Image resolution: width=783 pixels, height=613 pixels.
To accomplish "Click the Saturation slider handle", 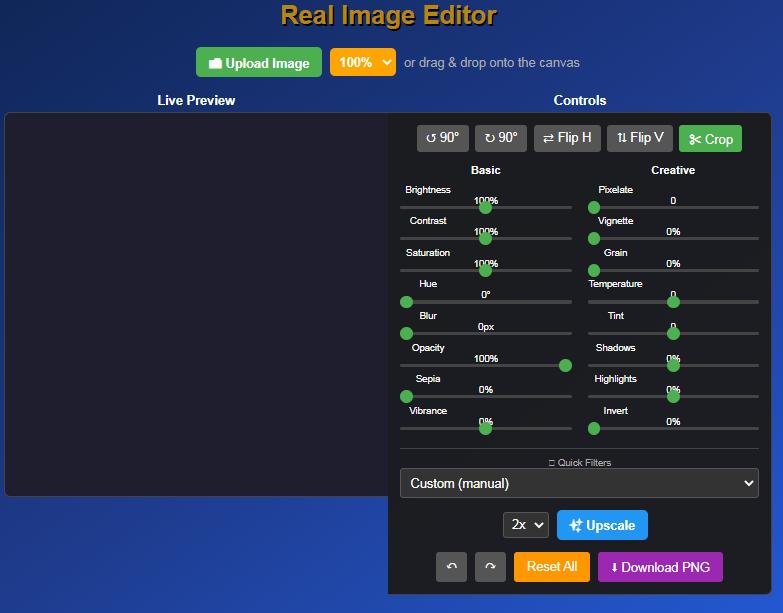I will coord(485,271).
